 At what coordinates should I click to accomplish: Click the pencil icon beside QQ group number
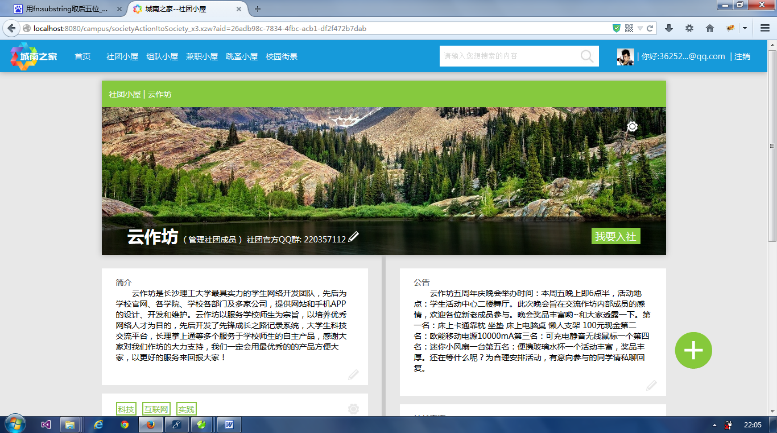pyautogui.click(x=354, y=238)
